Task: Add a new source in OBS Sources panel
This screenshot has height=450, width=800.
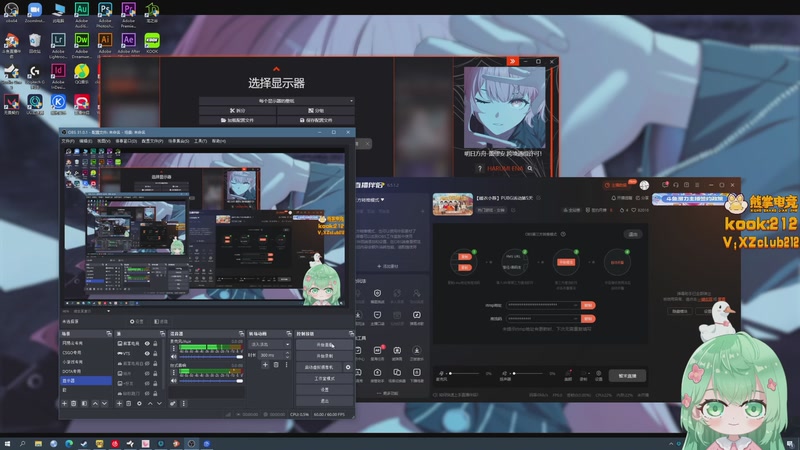Action: pyautogui.click(x=119, y=404)
